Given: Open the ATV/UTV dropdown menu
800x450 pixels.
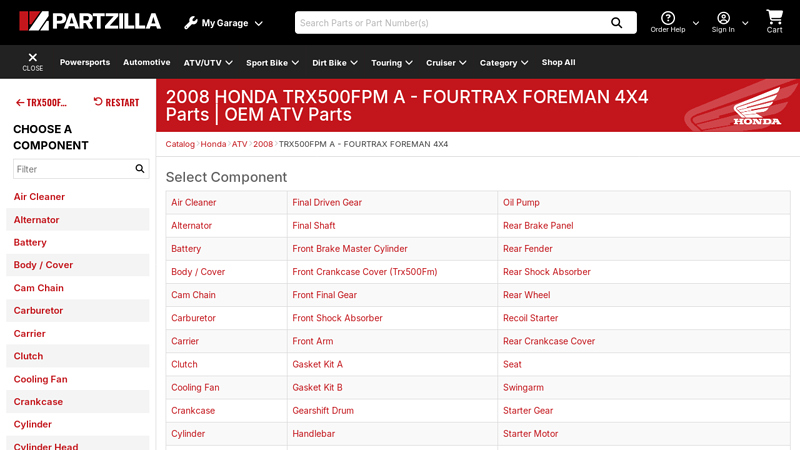Looking at the screenshot, I should [208, 63].
